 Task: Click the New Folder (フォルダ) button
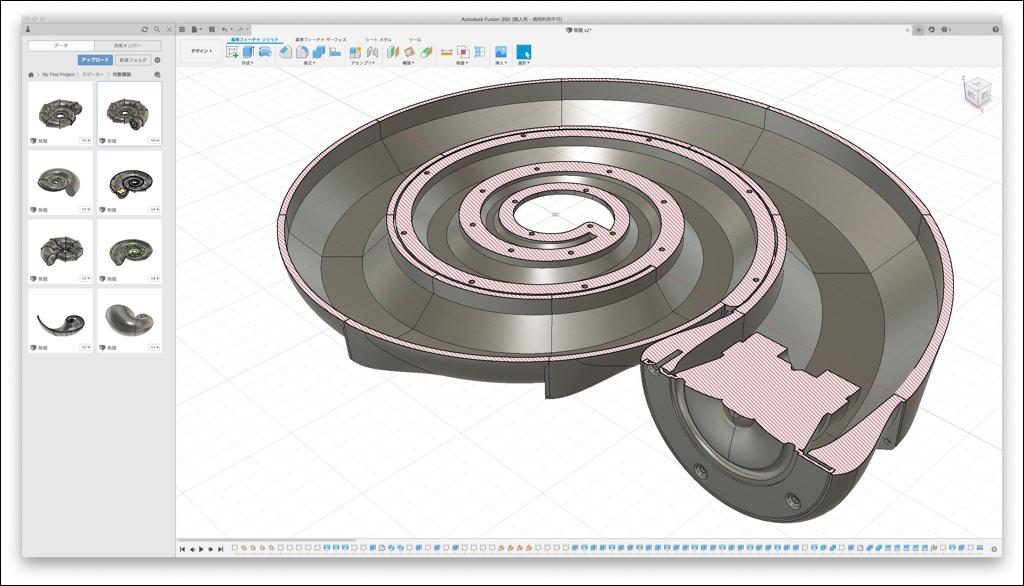[x=133, y=60]
